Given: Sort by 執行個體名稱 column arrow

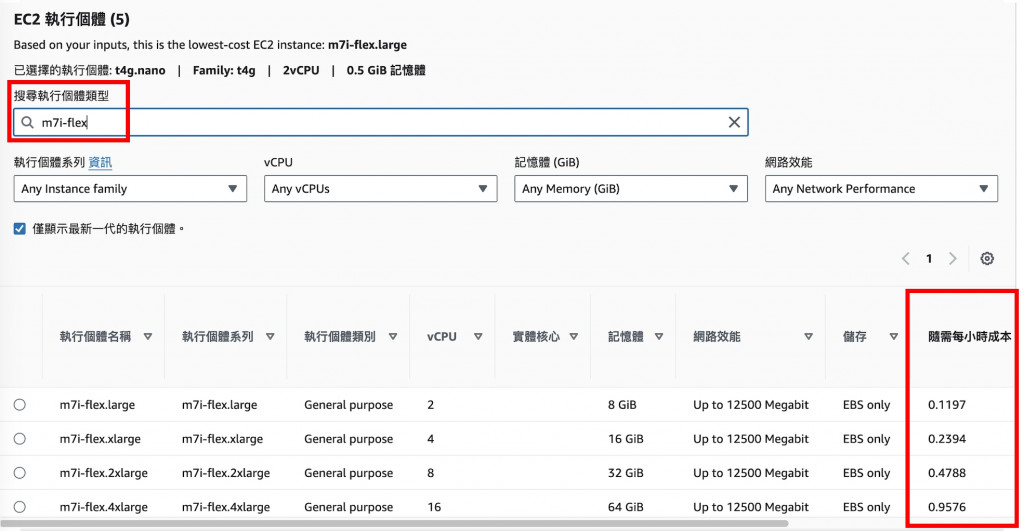Looking at the screenshot, I should click(148, 337).
